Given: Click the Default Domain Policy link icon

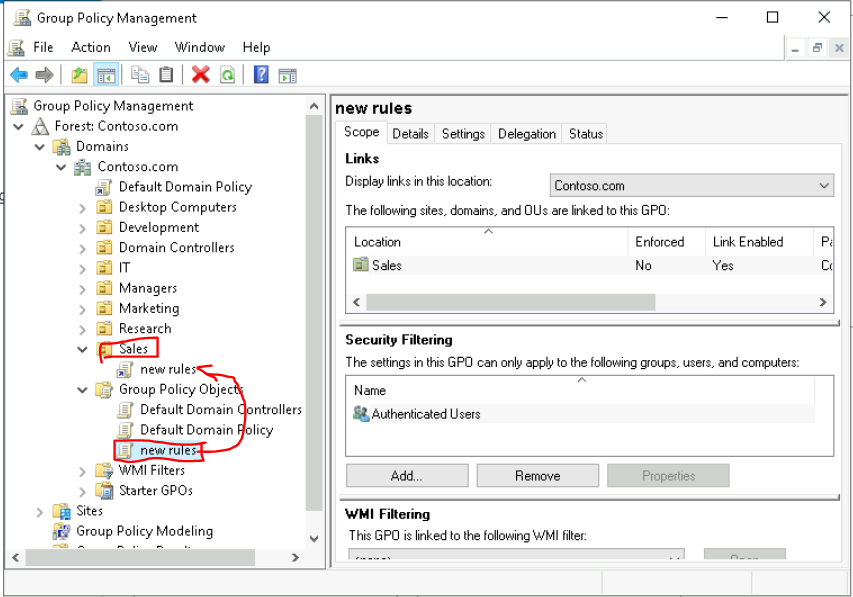Looking at the screenshot, I should [x=104, y=187].
